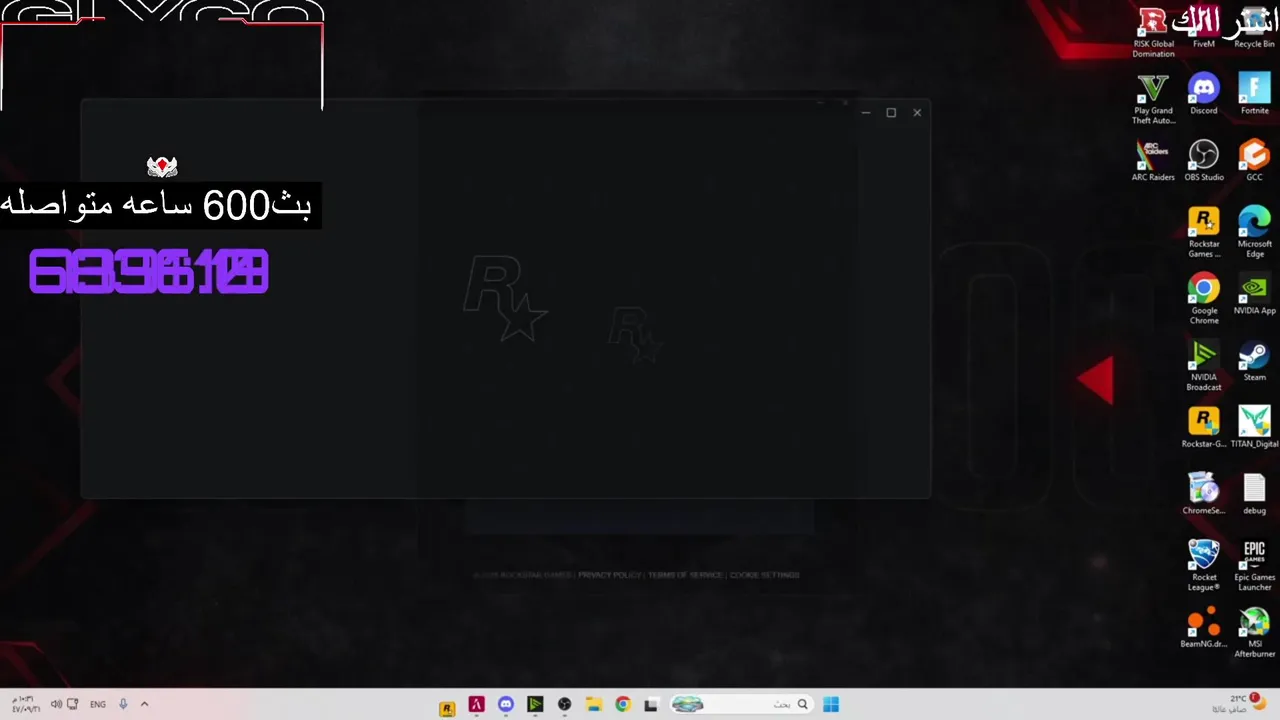Open MSI Afterburner desktop shortcut

pyautogui.click(x=1254, y=633)
